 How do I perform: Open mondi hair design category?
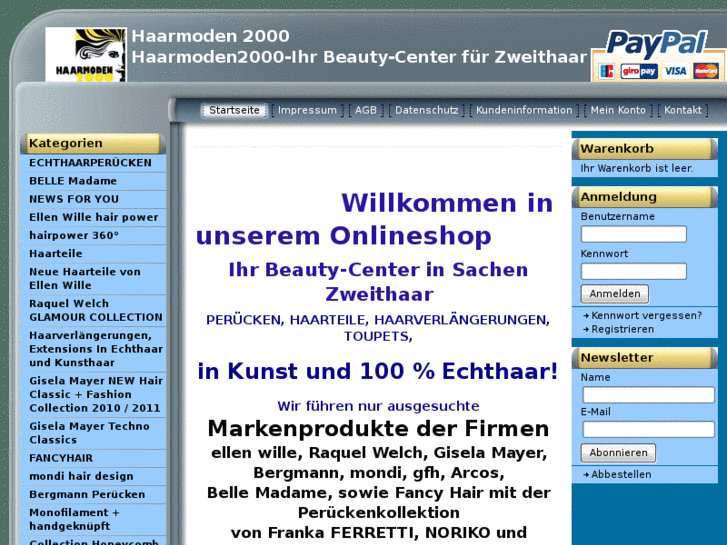click(x=93, y=476)
